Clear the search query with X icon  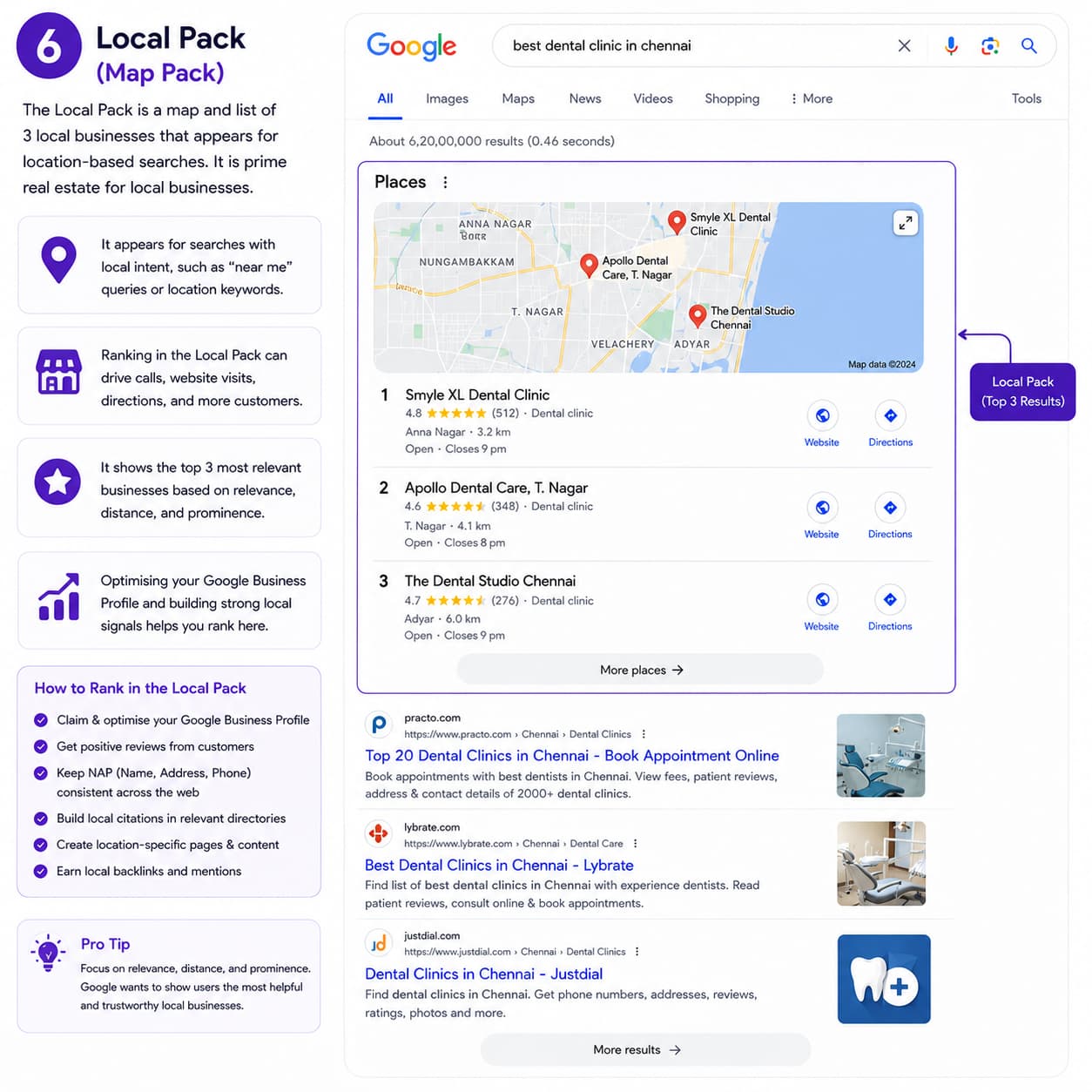pyautogui.click(x=904, y=46)
